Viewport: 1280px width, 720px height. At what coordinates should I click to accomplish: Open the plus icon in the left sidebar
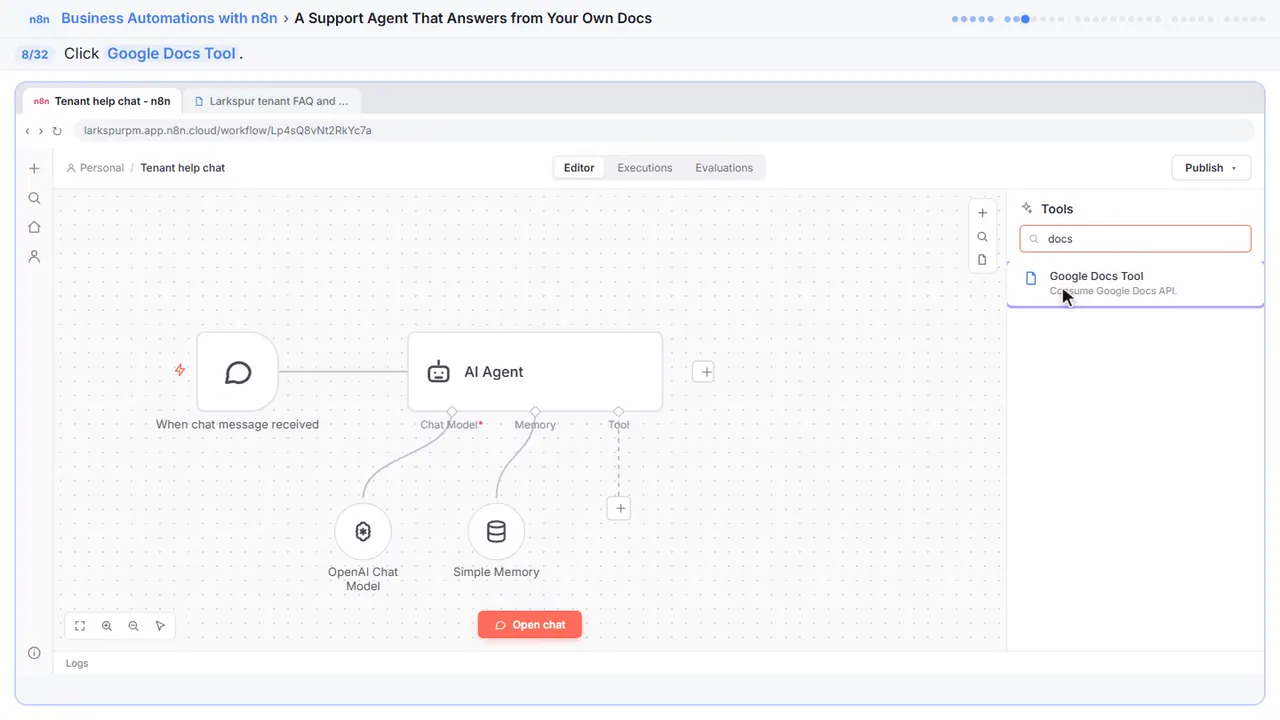[34, 169]
